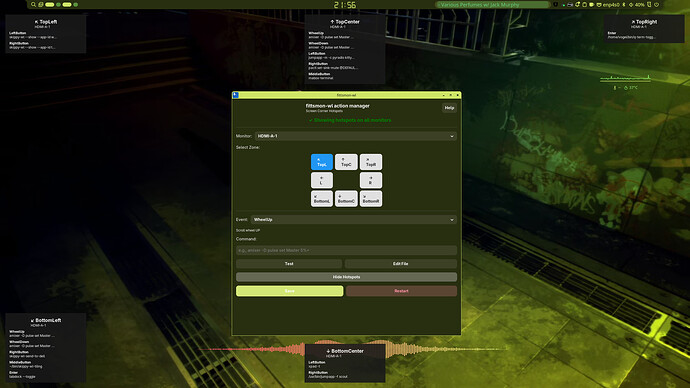Click the TopCenter hotspot overlay title

pyautogui.click(x=345, y=22)
